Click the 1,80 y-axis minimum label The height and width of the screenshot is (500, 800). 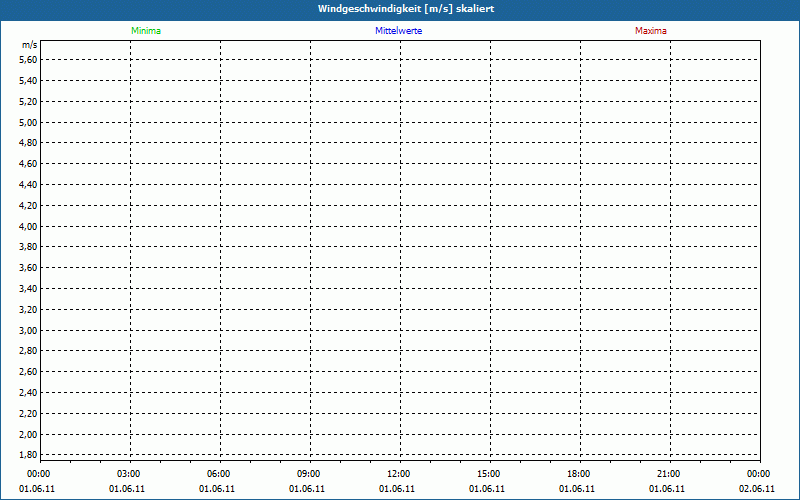(28, 455)
